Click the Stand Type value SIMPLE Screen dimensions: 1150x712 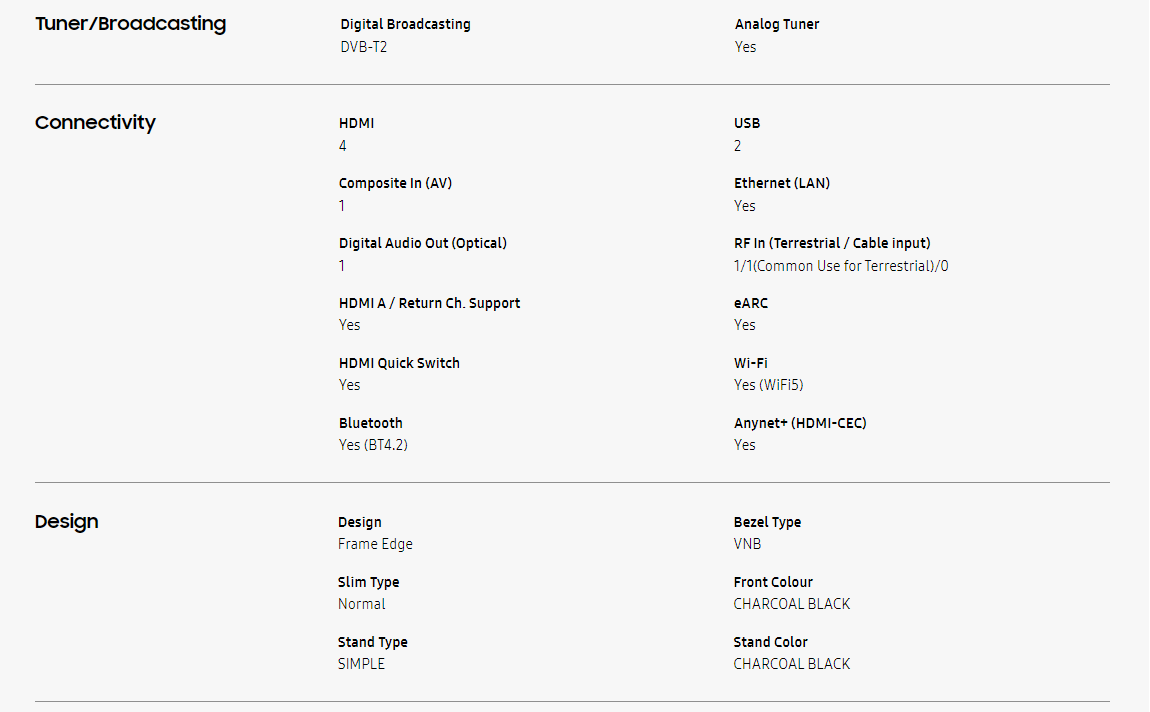point(361,664)
